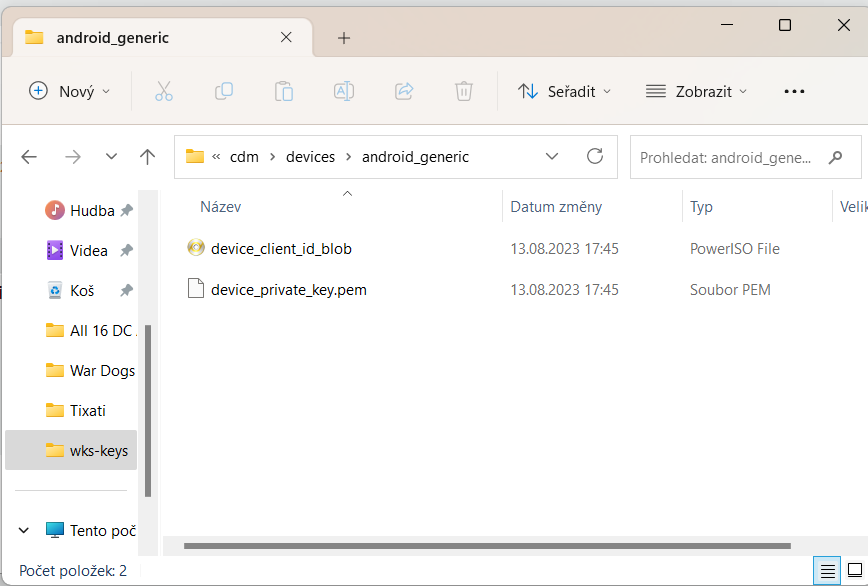Click the Share icon in toolbar
Image resolution: width=868 pixels, height=586 pixels.
tap(404, 91)
